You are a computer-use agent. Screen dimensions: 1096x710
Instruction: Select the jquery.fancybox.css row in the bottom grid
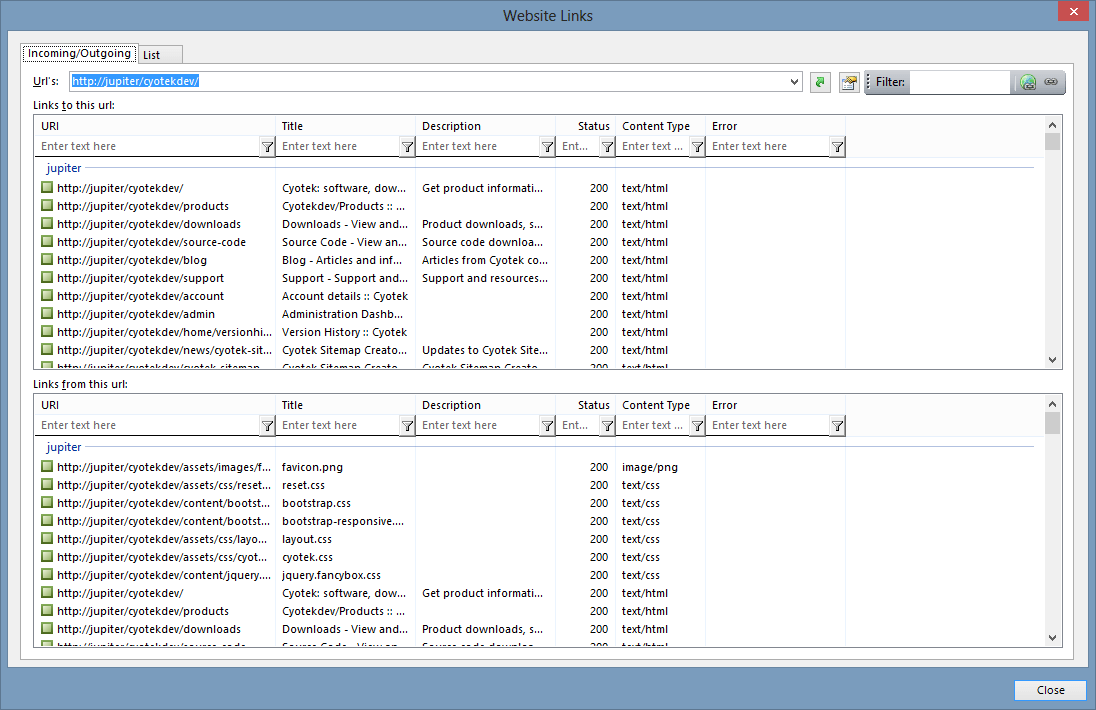click(330, 575)
